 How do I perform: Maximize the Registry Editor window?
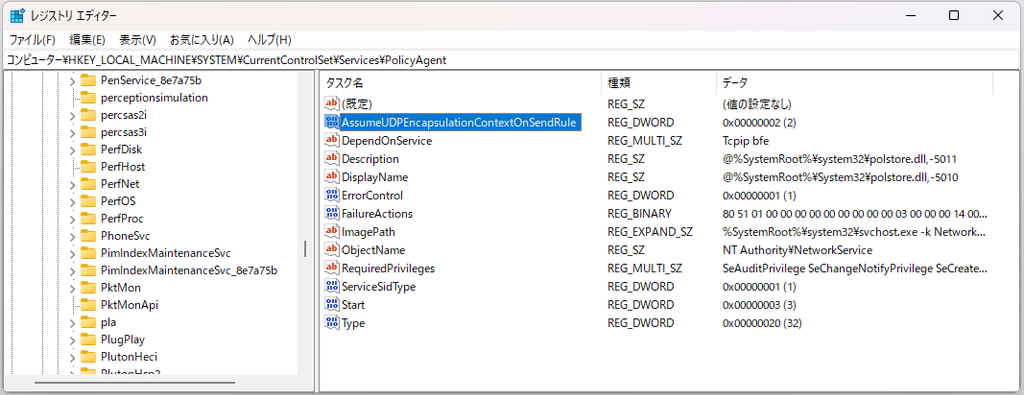pos(954,15)
